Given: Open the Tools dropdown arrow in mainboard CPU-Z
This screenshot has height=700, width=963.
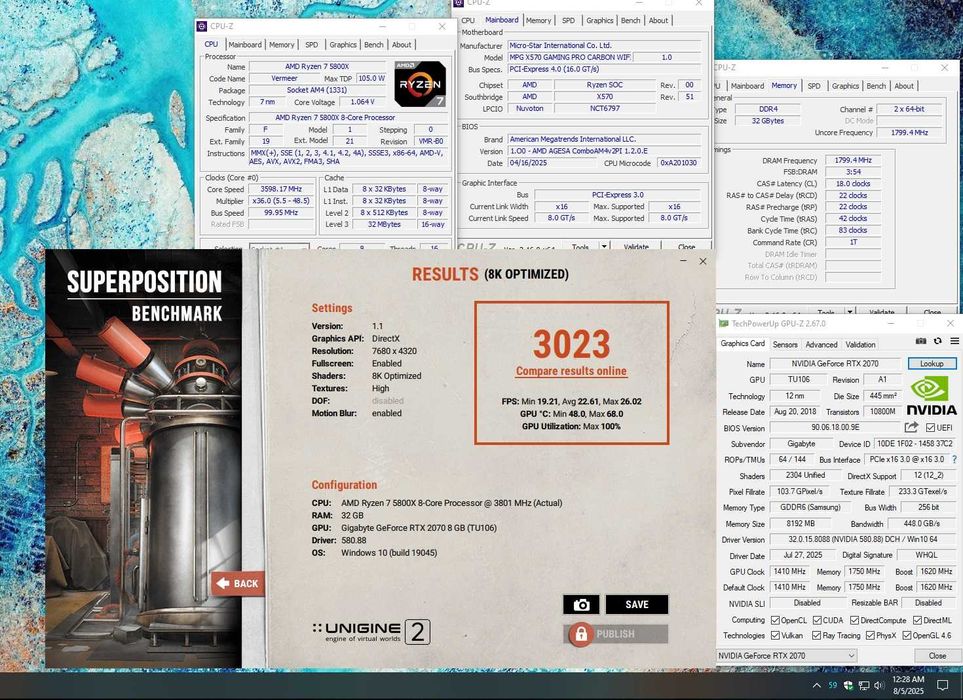Looking at the screenshot, I should click(x=604, y=246).
